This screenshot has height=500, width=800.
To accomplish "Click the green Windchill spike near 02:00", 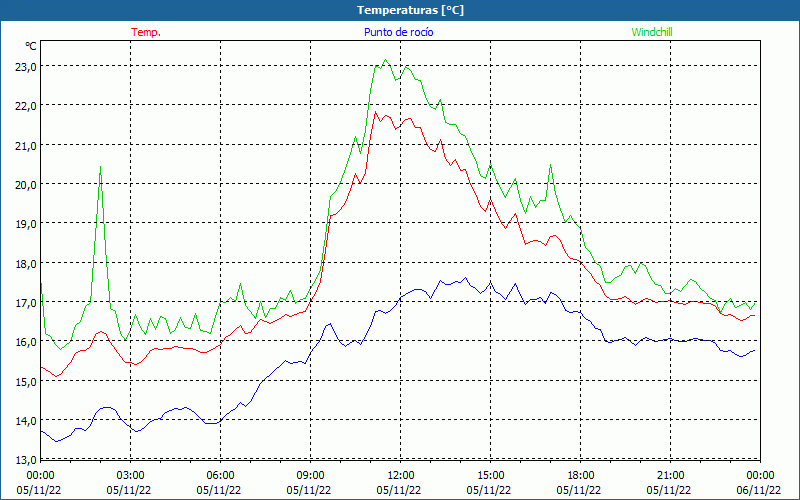I will [x=101, y=167].
